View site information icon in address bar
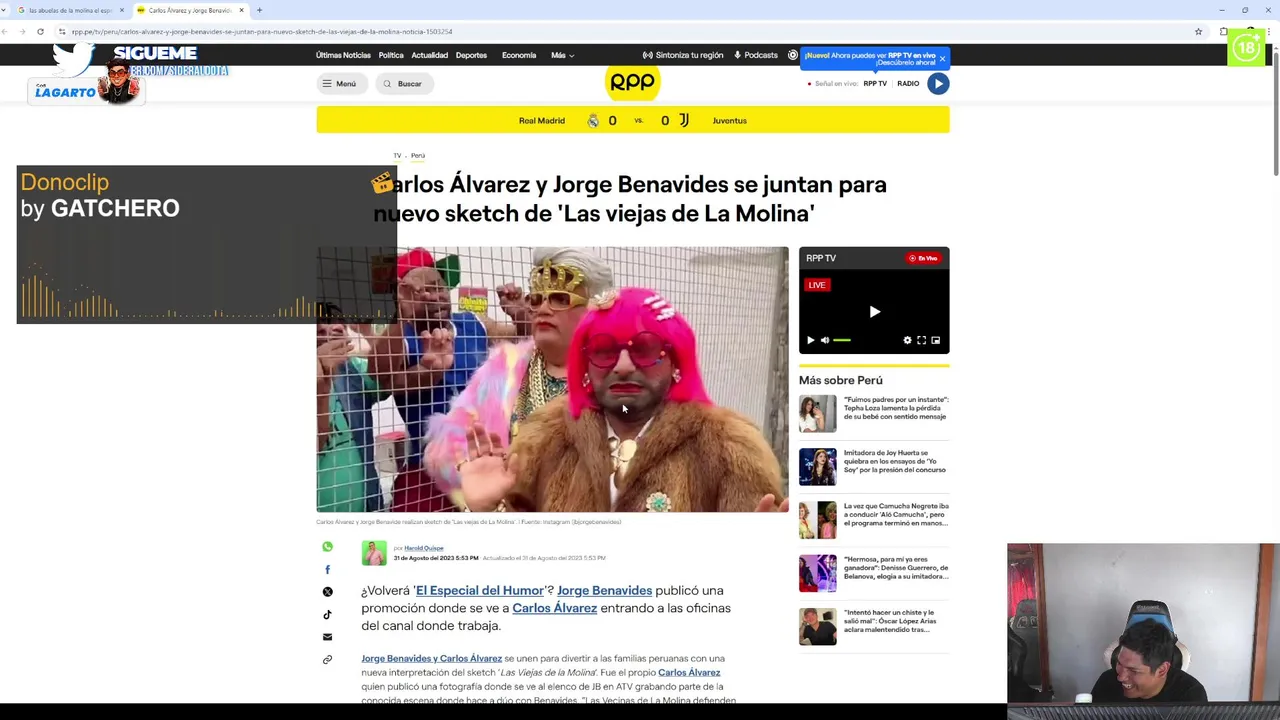The width and height of the screenshot is (1280, 720). point(62,31)
